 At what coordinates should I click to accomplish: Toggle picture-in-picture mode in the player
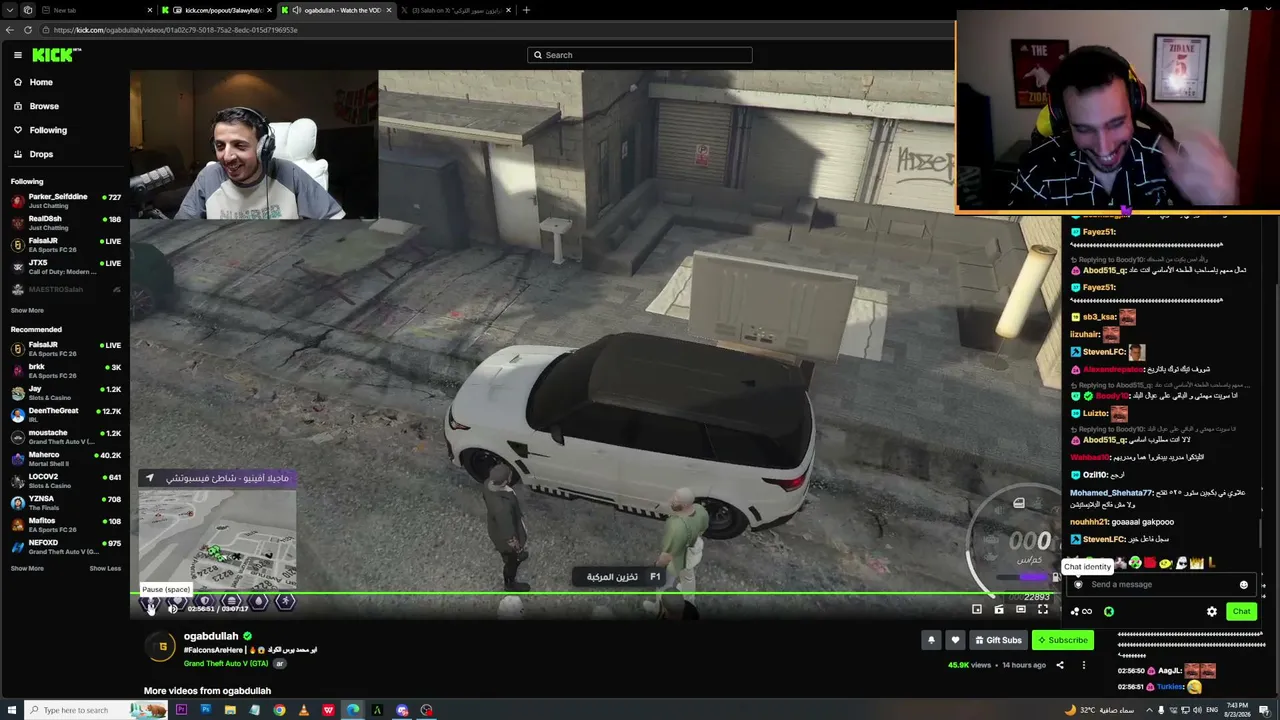(977, 609)
